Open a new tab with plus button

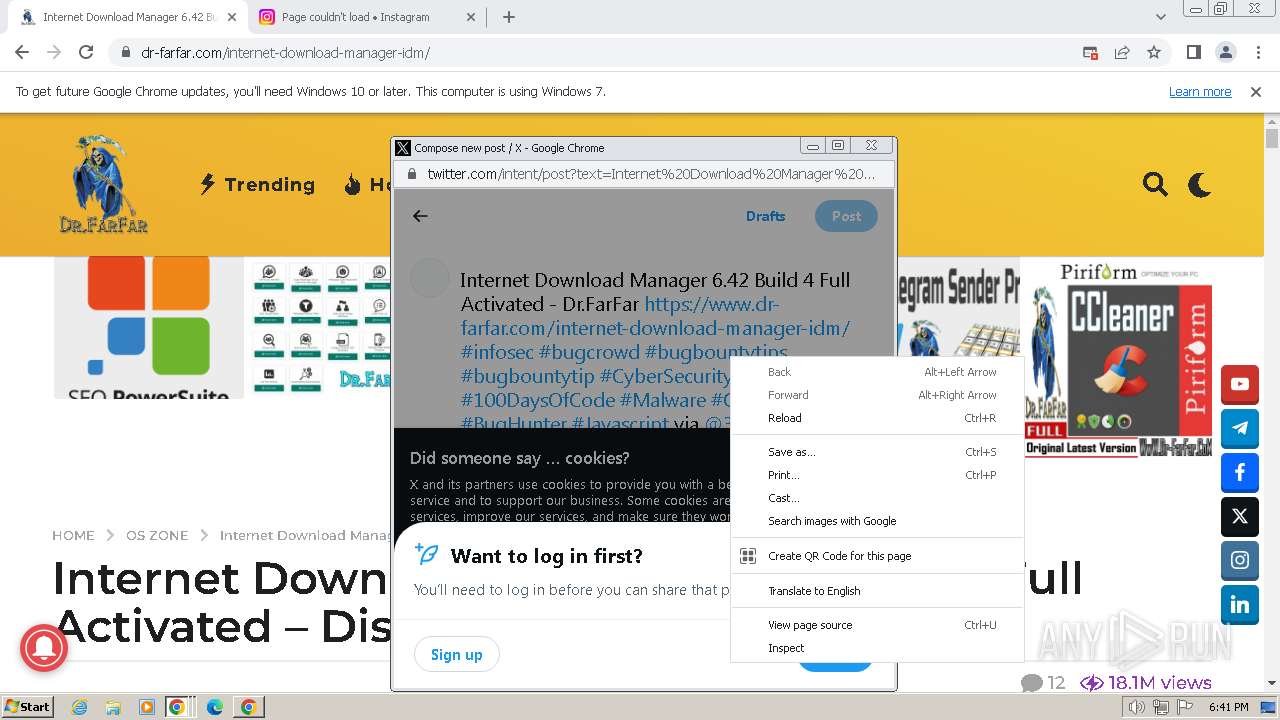tap(509, 17)
